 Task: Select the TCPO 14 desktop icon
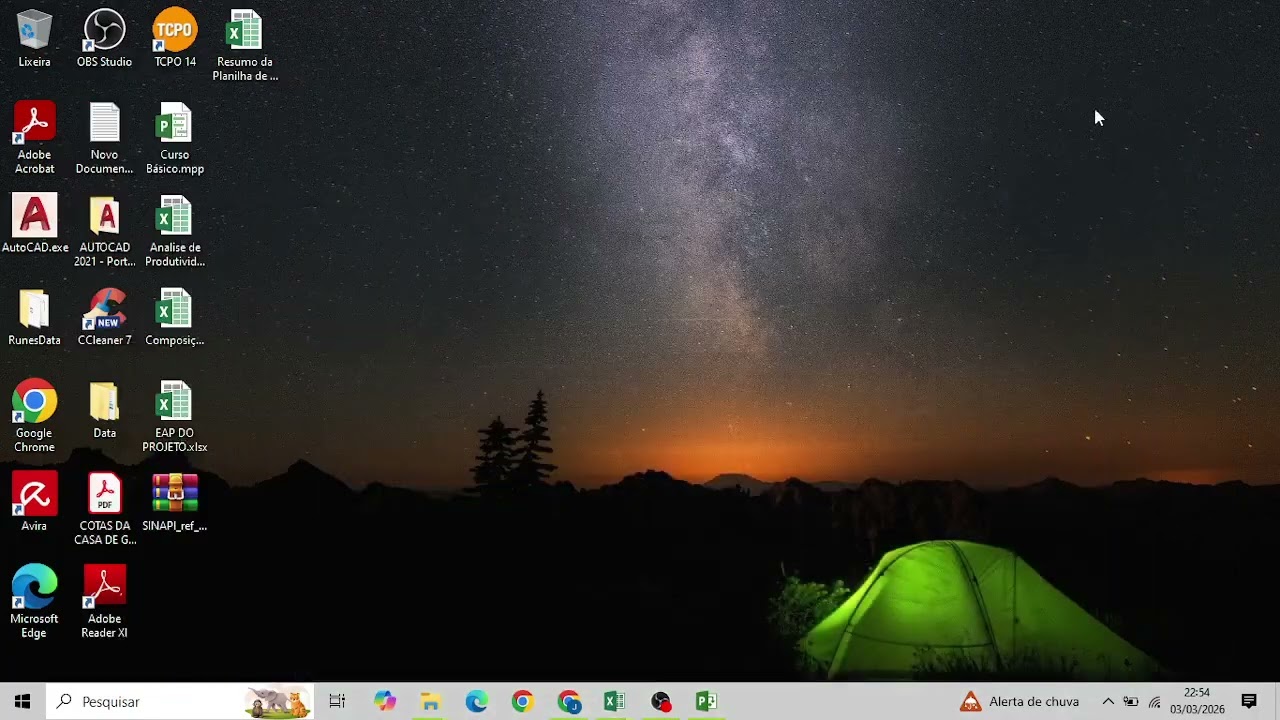coord(175,39)
